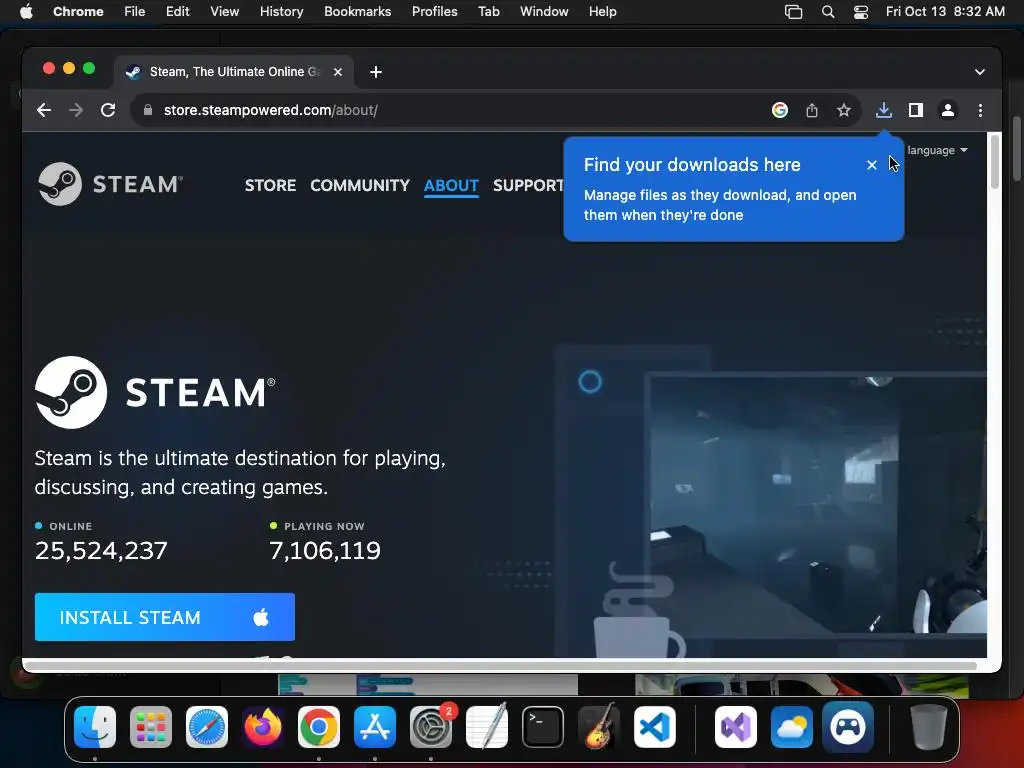Open Trash from the dock

929,727
